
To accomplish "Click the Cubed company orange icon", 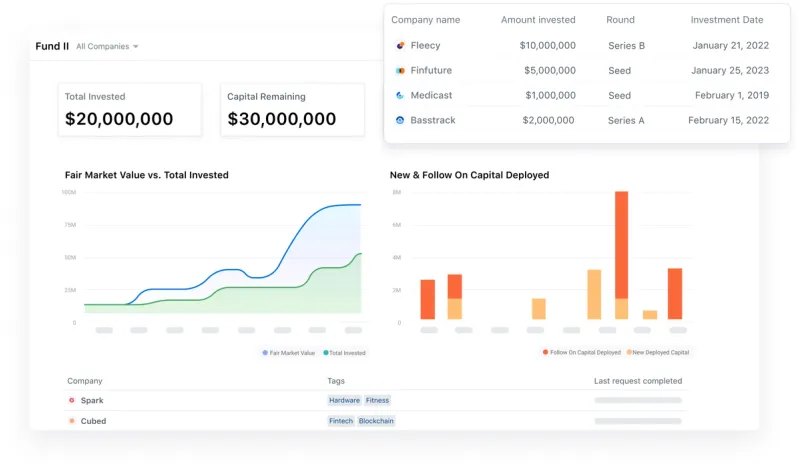I will pos(72,421).
